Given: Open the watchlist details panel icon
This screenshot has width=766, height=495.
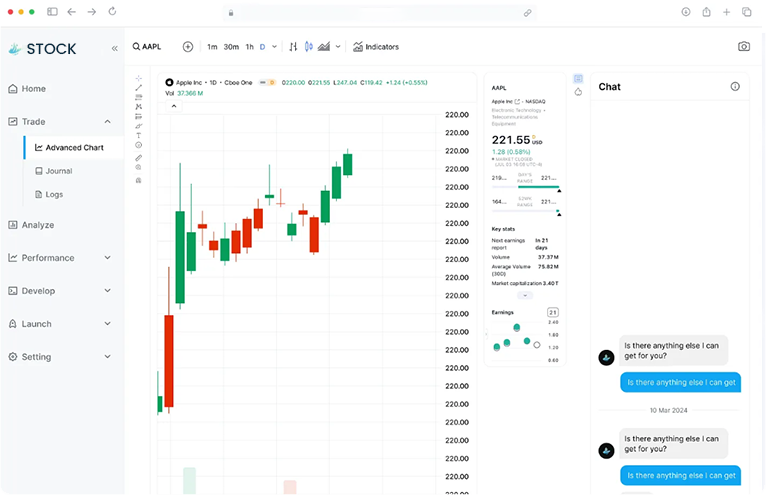Looking at the screenshot, I should (x=578, y=79).
